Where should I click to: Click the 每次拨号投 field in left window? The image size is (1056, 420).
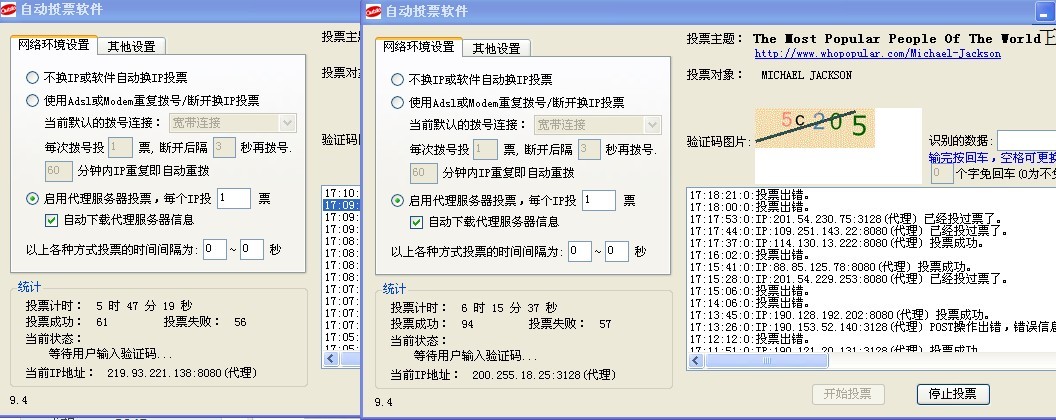tap(121, 147)
